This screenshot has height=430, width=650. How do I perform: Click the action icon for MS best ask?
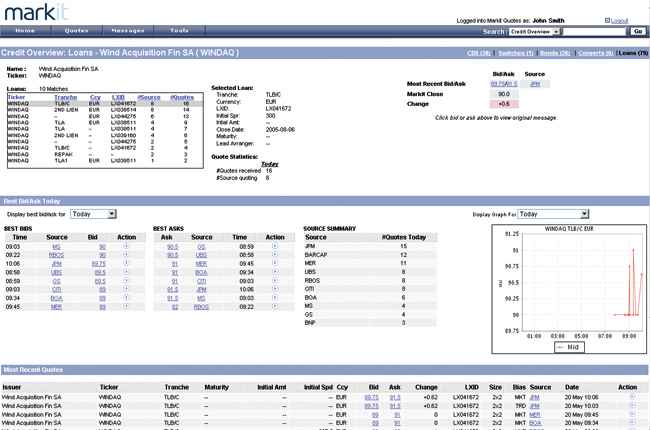(x=275, y=298)
